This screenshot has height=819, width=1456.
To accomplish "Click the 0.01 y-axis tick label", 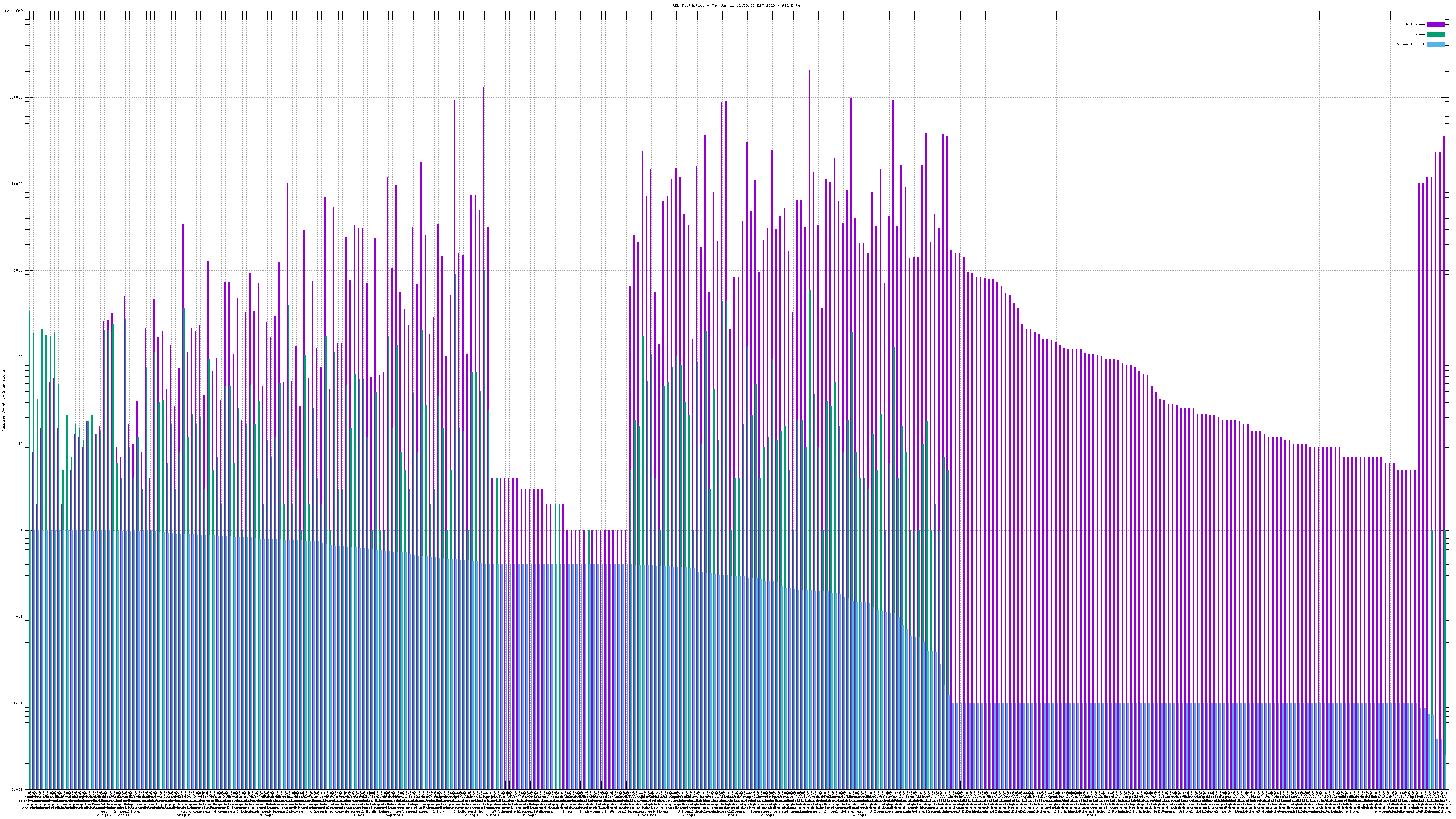I will pos(19,703).
